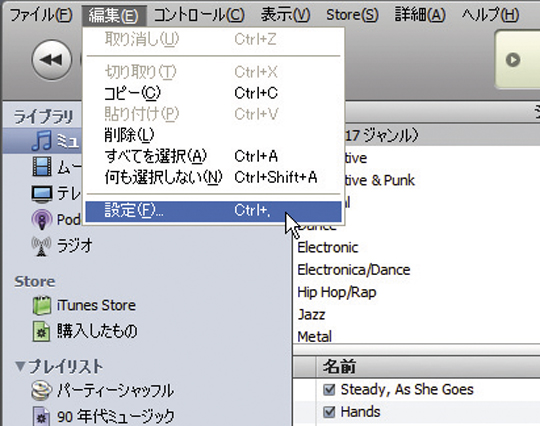Viewport: 540px width, 426px height.
Task: Collapse the プレイリスト section triangle
Action: 20,366
